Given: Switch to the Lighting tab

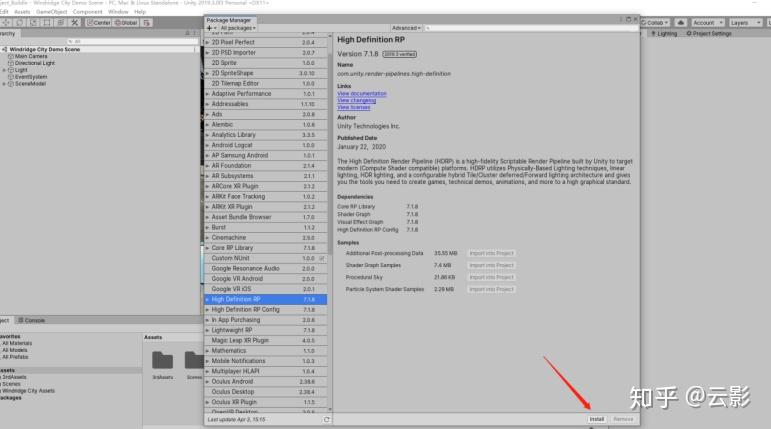Looking at the screenshot, I should [x=664, y=33].
